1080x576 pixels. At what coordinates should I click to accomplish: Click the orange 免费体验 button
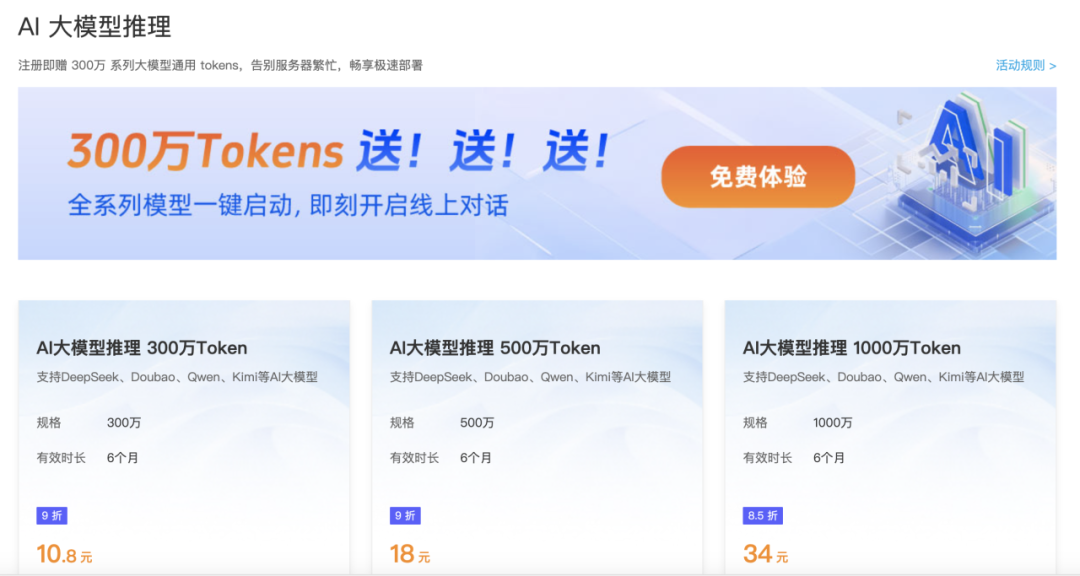coord(758,177)
